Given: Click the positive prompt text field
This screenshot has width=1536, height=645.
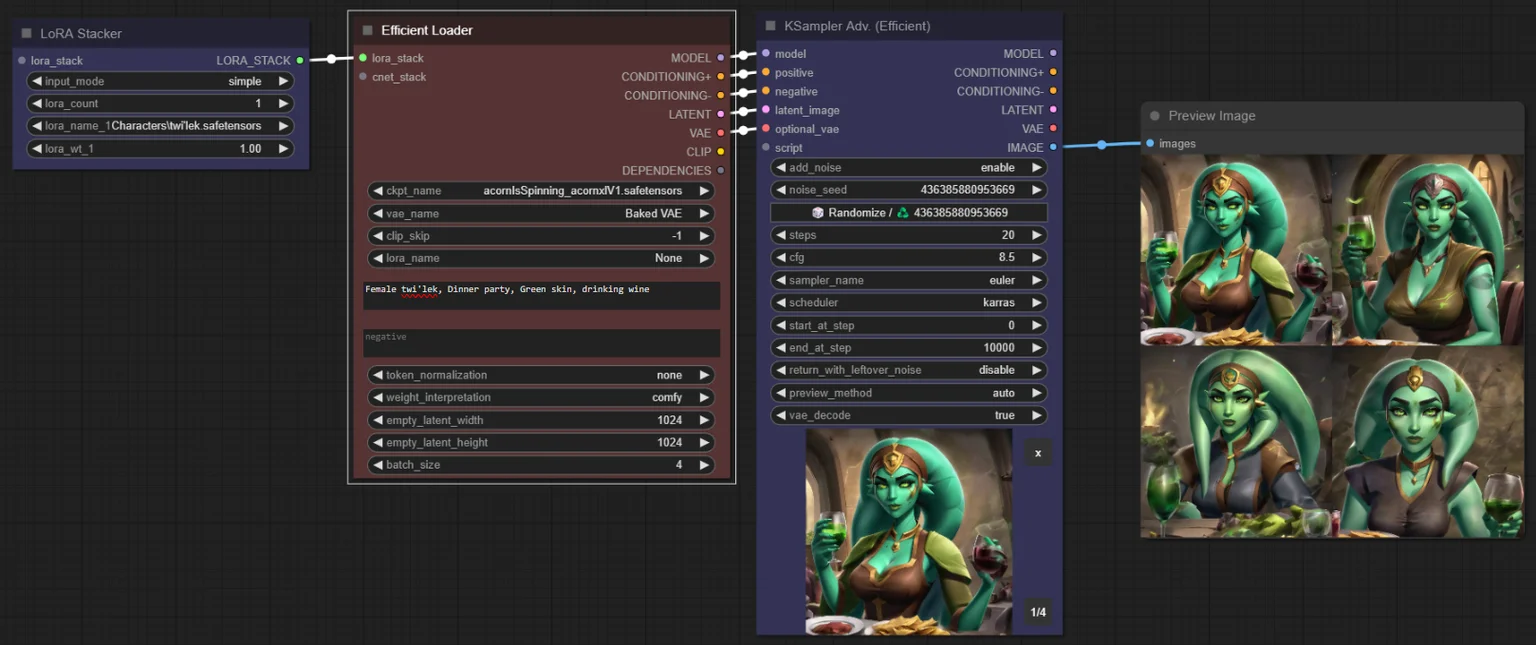Looking at the screenshot, I should [x=541, y=295].
